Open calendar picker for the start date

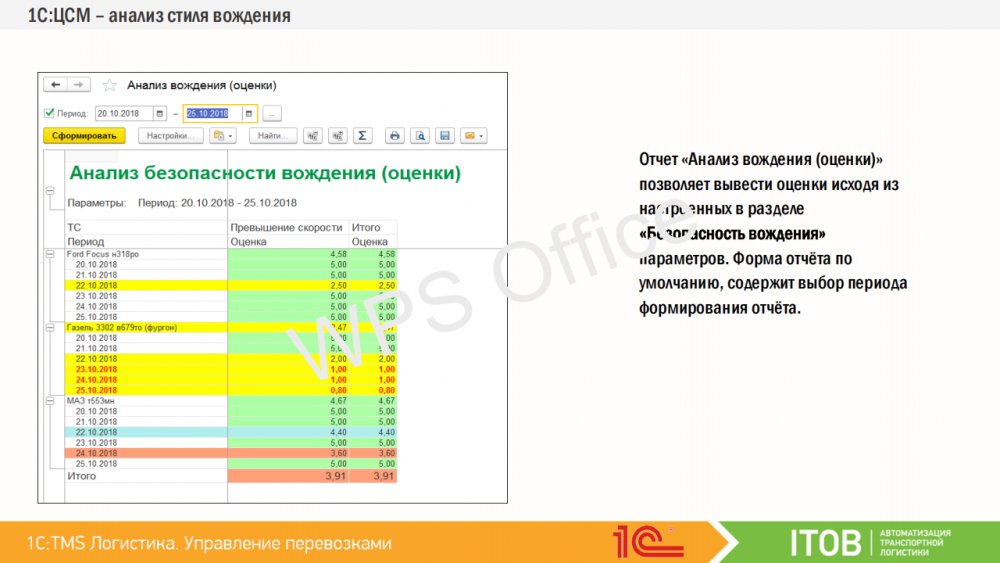coord(159,113)
